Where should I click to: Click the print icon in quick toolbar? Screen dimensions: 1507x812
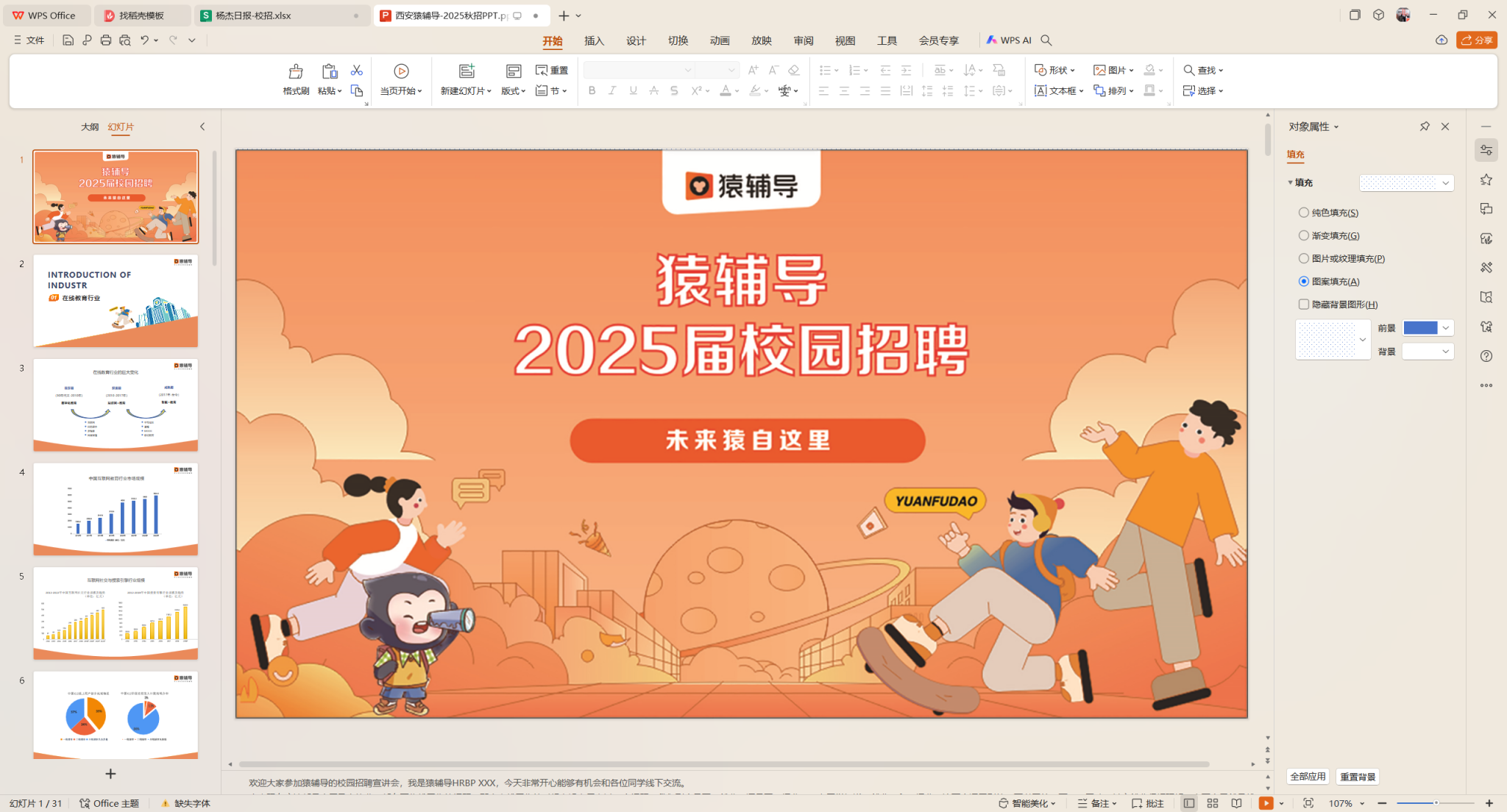pos(106,40)
